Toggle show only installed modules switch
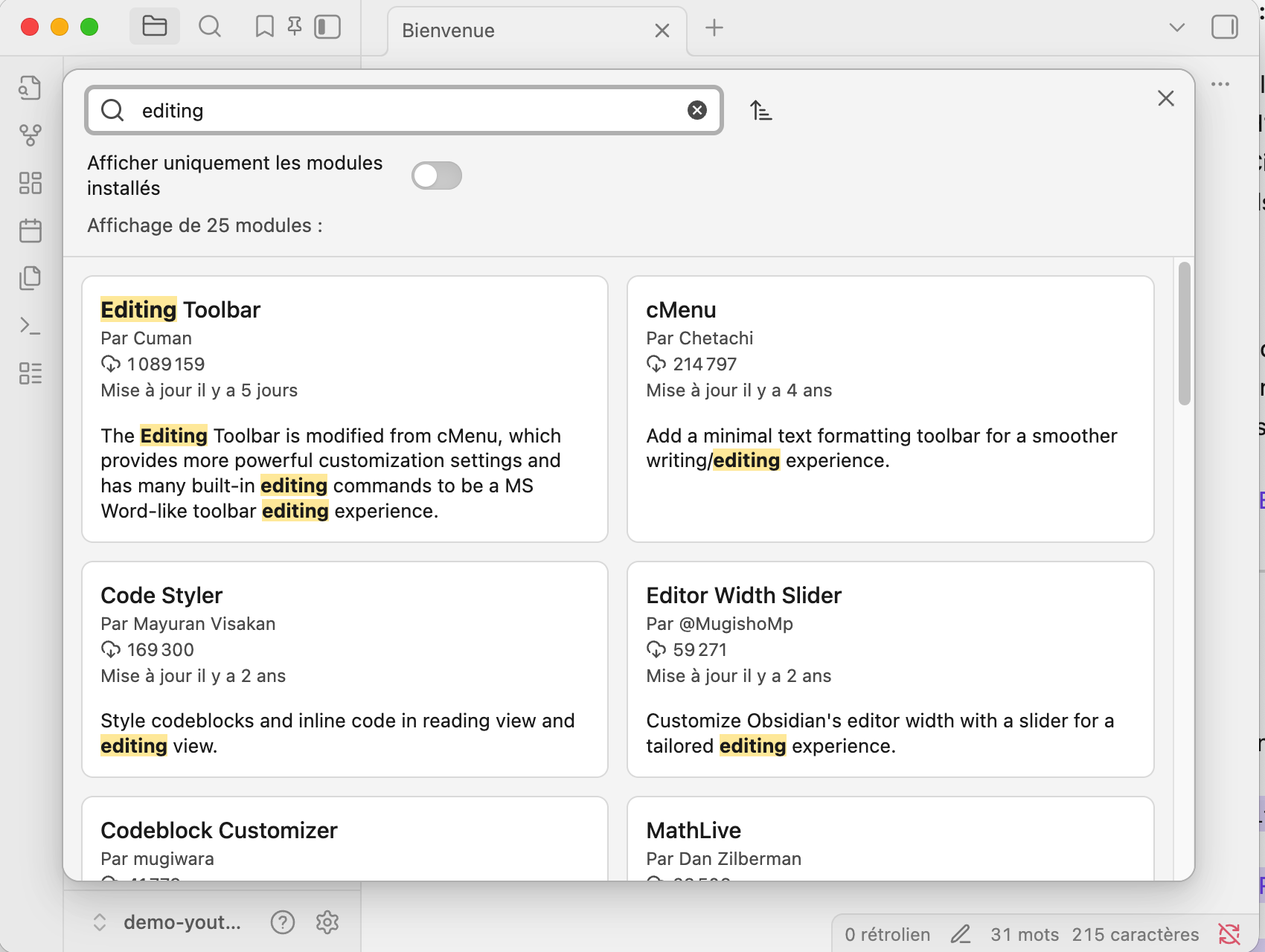The image size is (1265, 952). (437, 176)
